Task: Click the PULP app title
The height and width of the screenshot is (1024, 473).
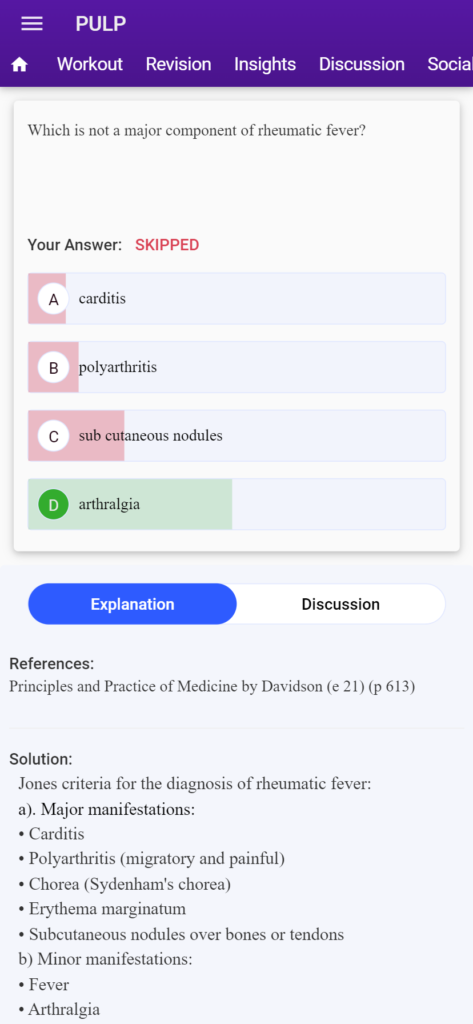Action: coord(101,24)
